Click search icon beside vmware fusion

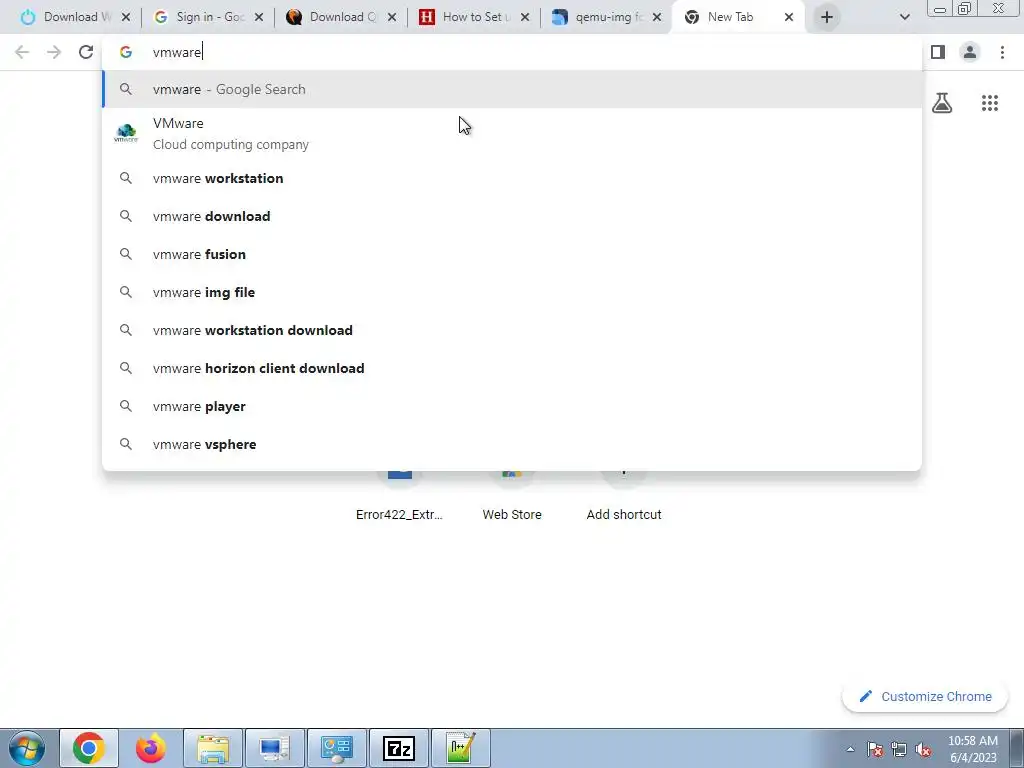tap(126, 254)
